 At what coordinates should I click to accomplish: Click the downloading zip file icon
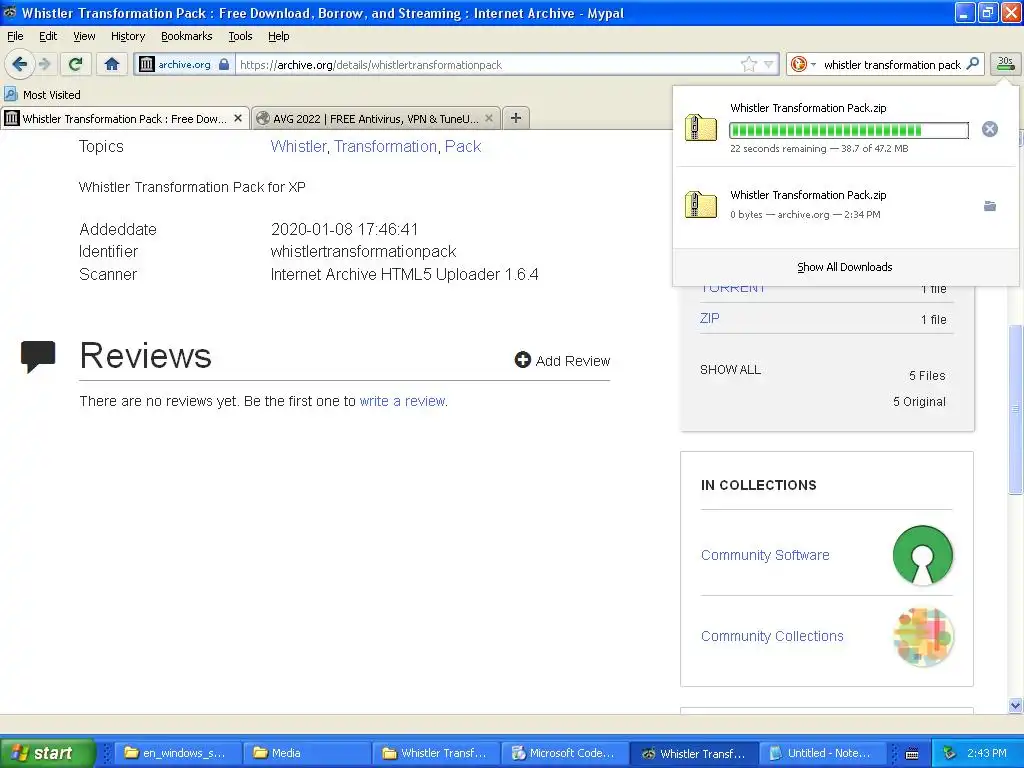coord(700,127)
